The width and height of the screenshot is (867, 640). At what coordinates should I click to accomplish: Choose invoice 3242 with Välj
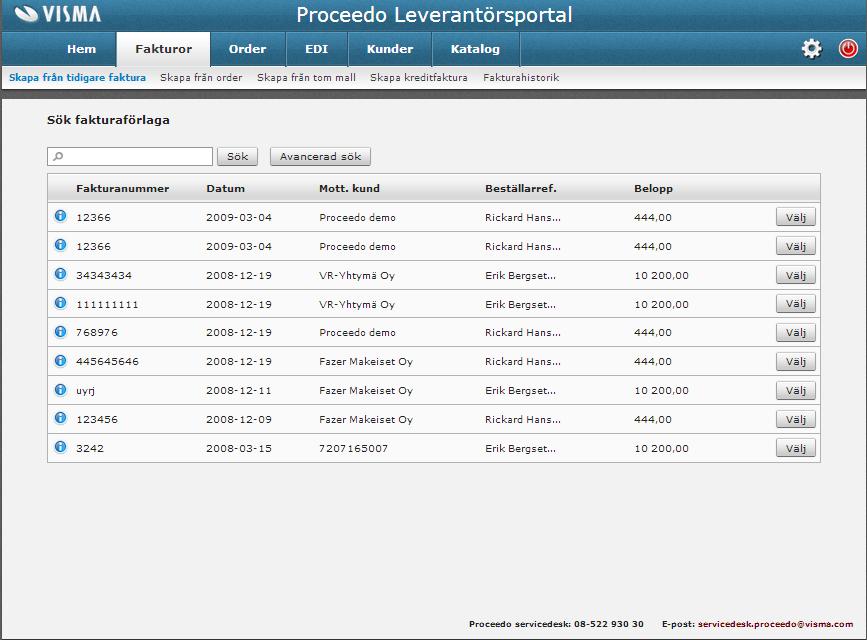(x=796, y=448)
